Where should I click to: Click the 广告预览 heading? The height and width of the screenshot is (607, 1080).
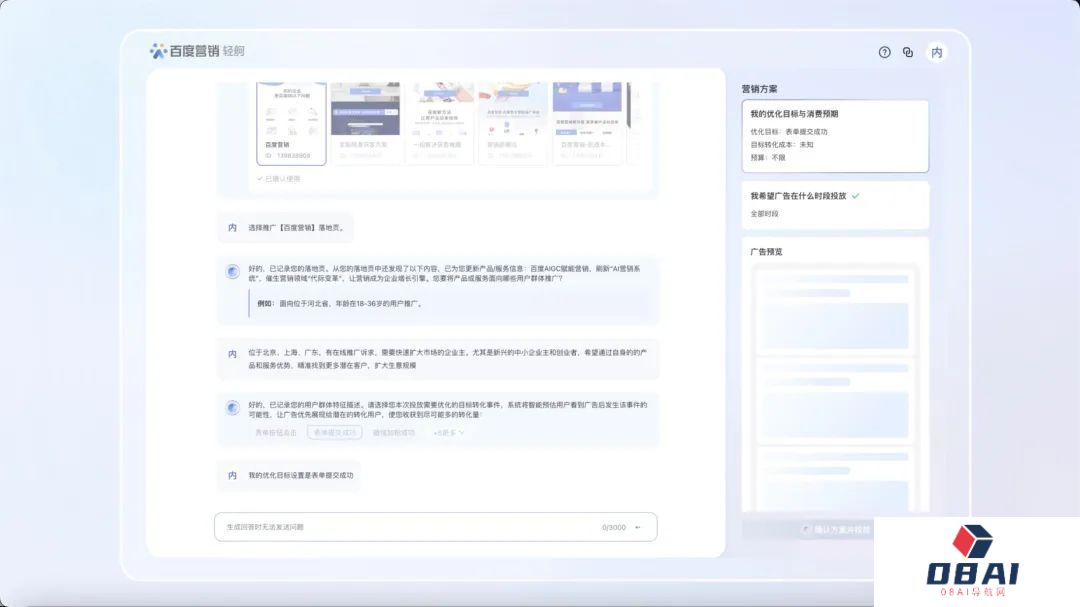pyautogui.click(x=767, y=251)
